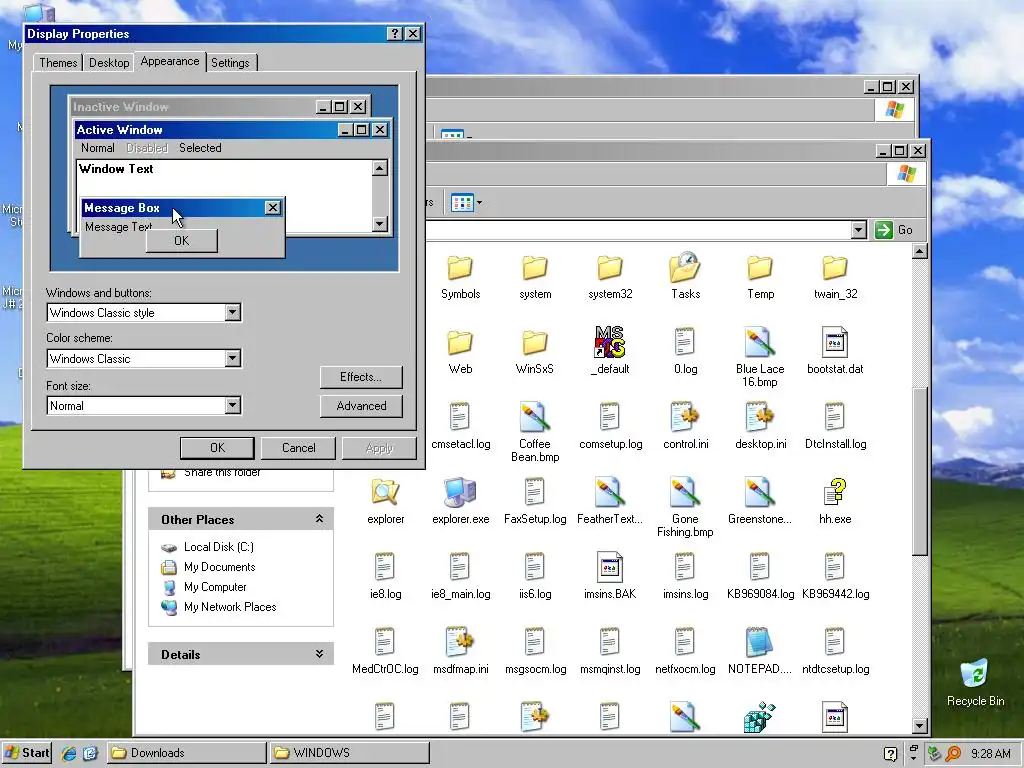Confirm Display Properties with OK
Image resolution: width=1024 pixels, height=768 pixels.
pyautogui.click(x=217, y=447)
